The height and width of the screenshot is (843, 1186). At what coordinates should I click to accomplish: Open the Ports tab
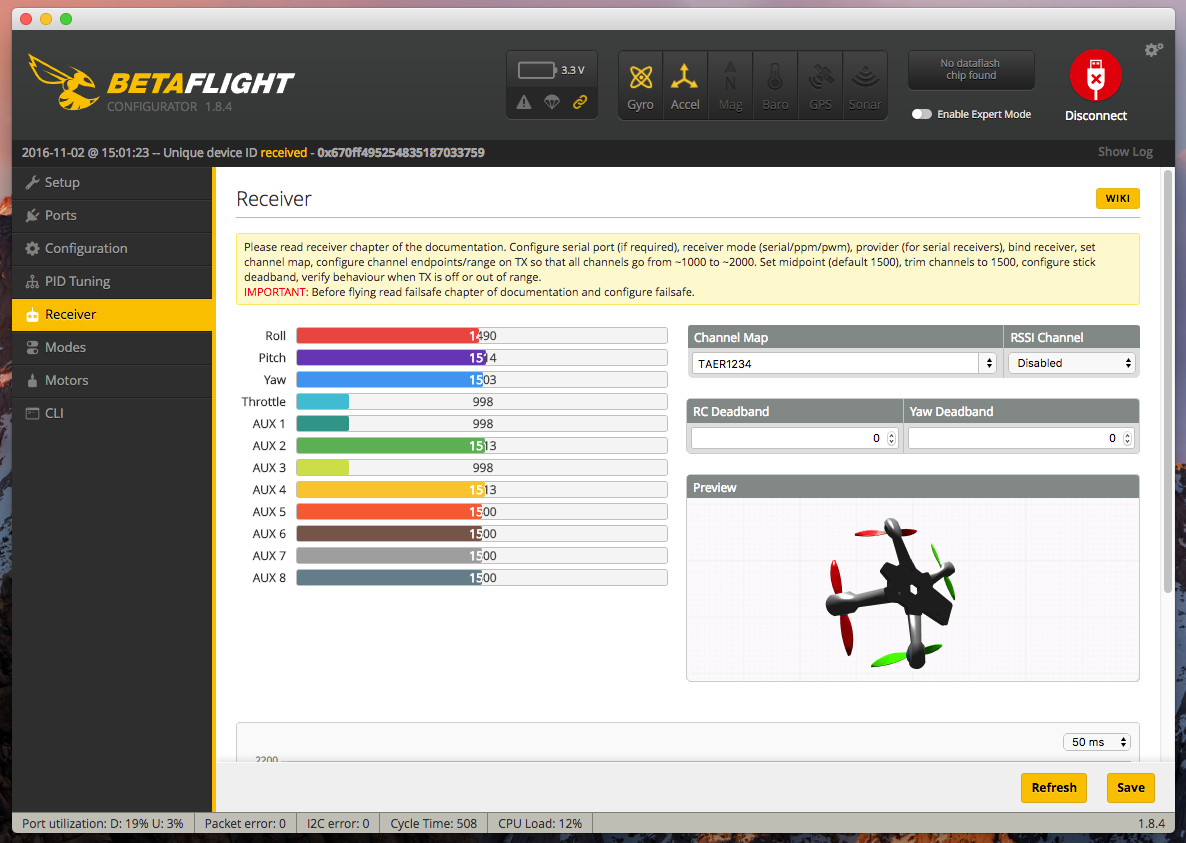pos(112,215)
